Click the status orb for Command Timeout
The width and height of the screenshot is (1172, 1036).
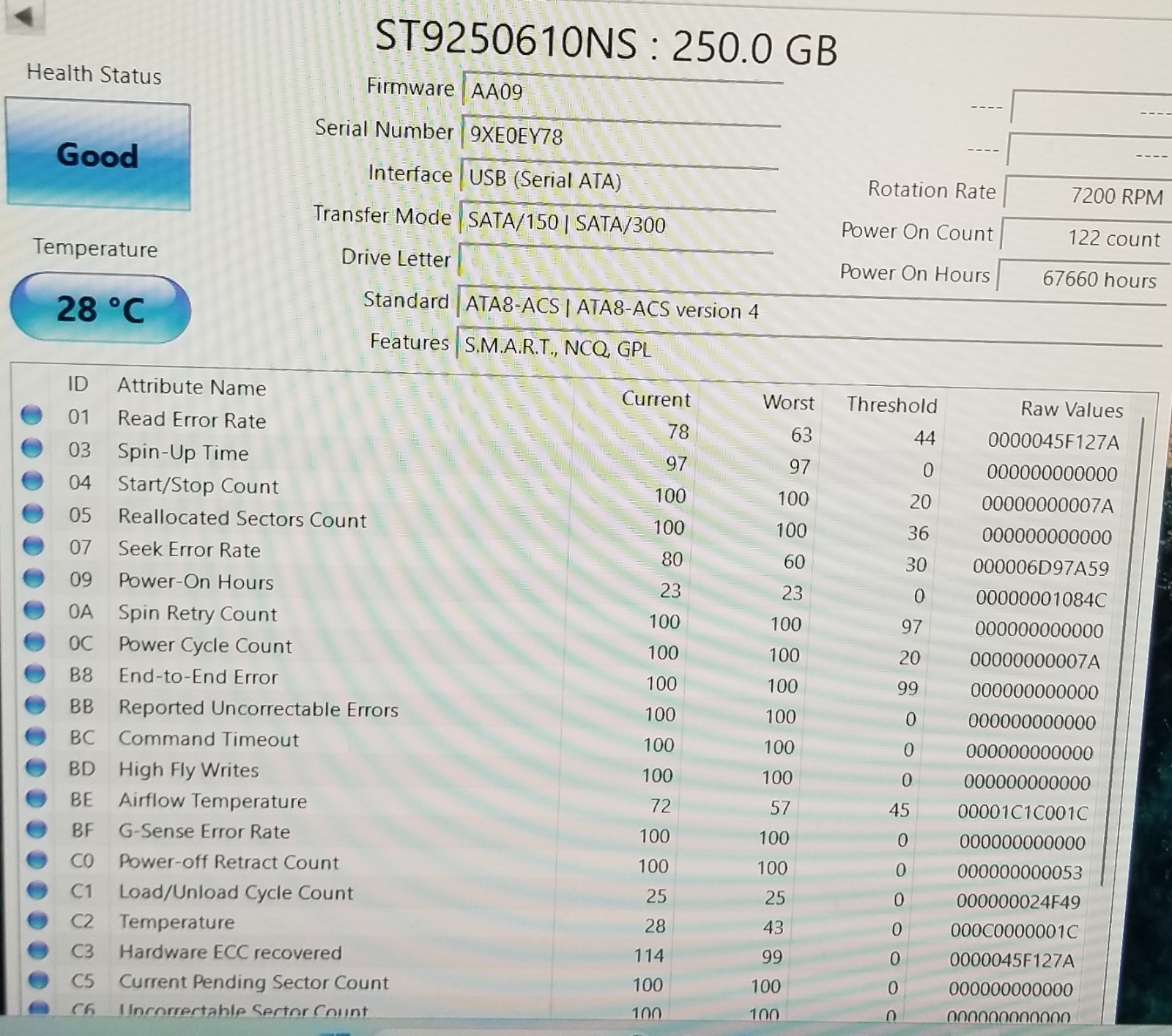36,736
